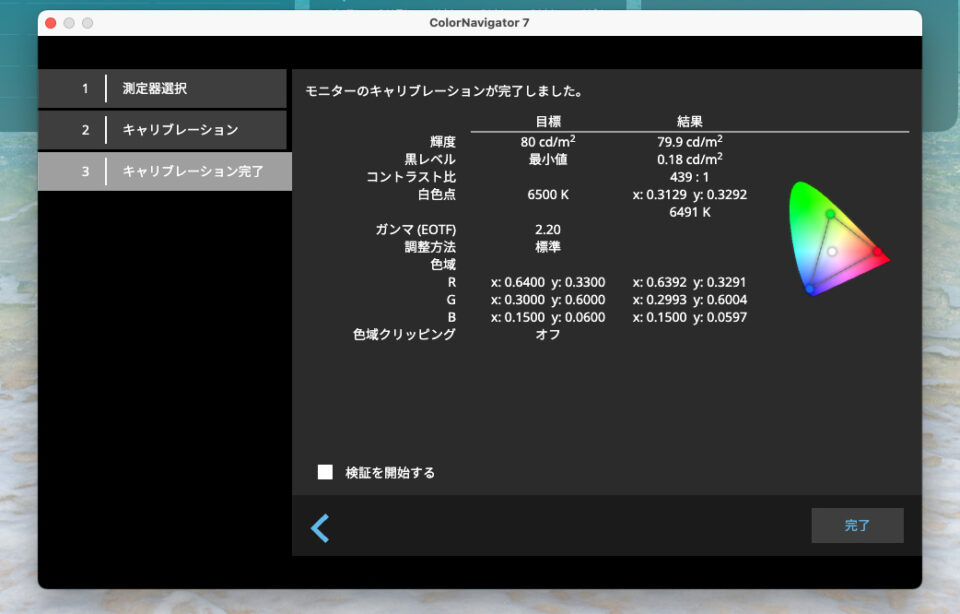
Task: Click the CIE chromaticity diagram
Action: 835,240
